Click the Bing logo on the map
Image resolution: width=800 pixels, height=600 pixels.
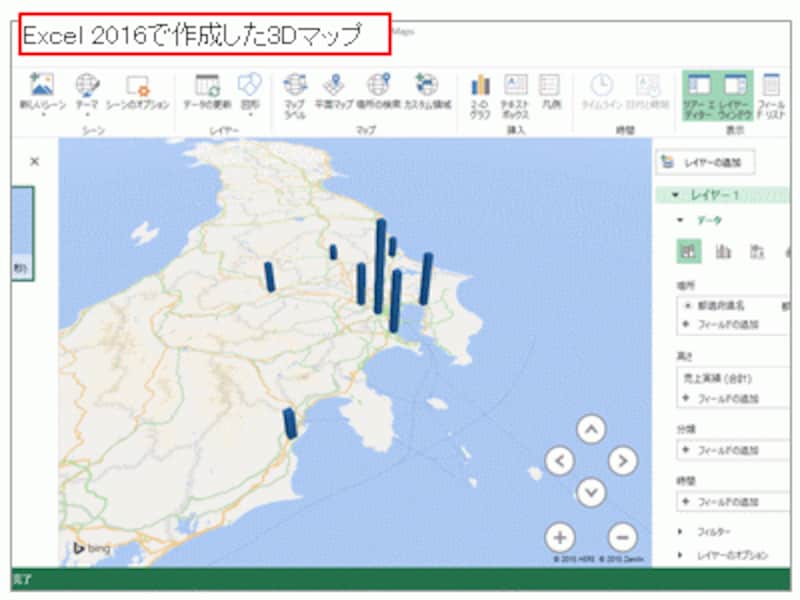[x=92, y=548]
